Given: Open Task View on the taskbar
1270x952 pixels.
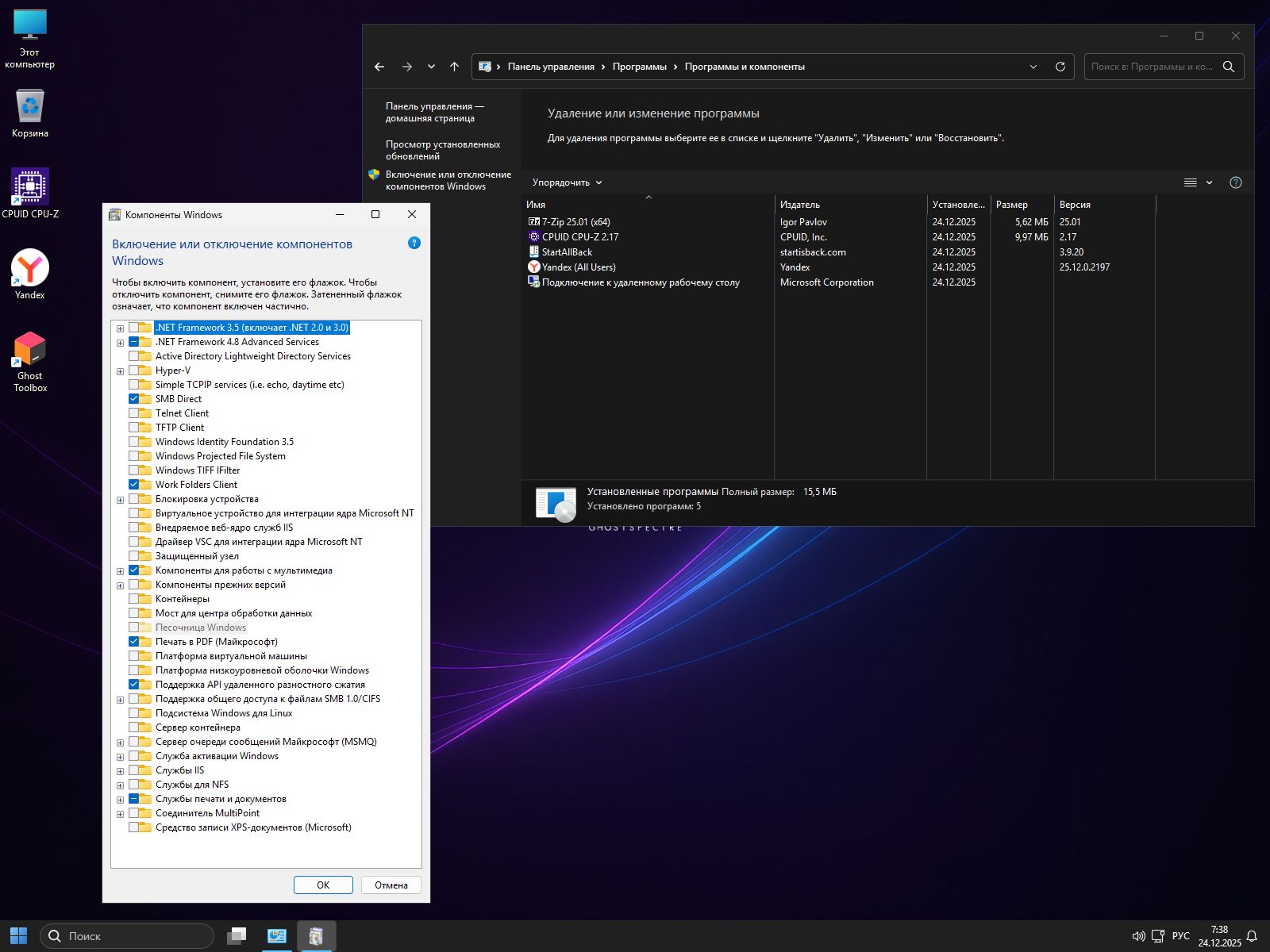Looking at the screenshot, I should 237,936.
